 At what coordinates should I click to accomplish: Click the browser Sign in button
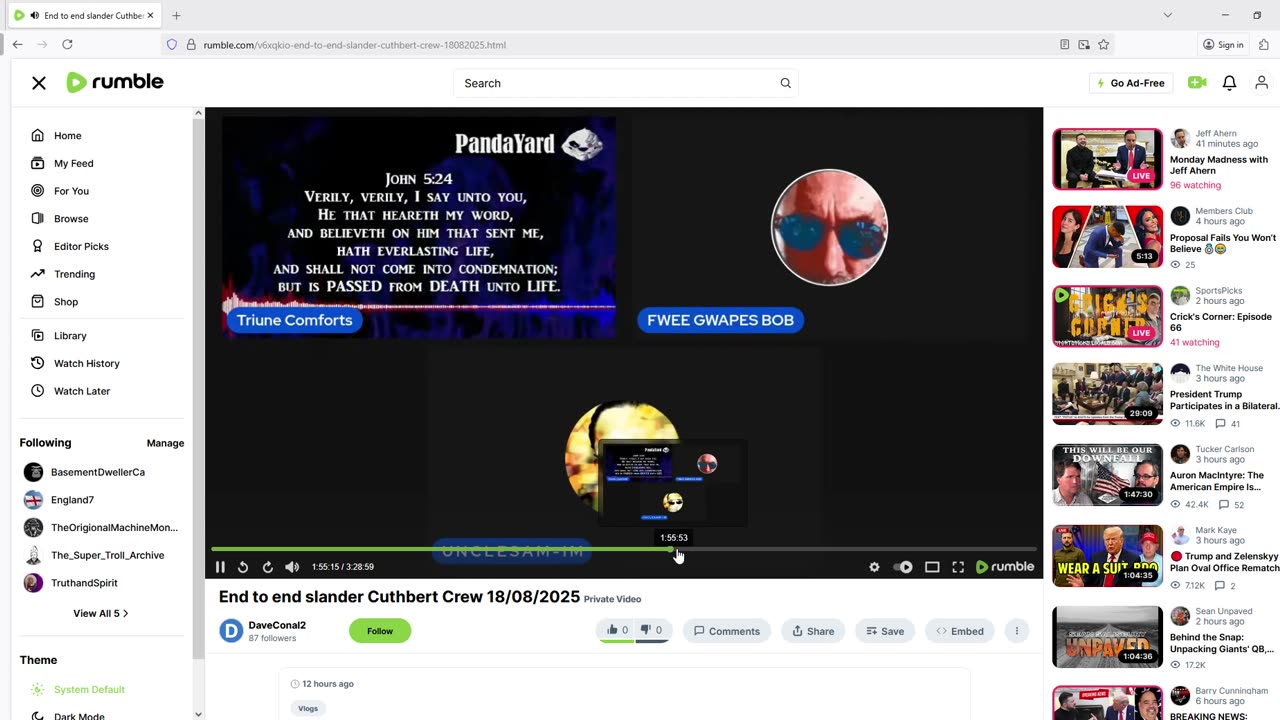pyautogui.click(x=1223, y=44)
